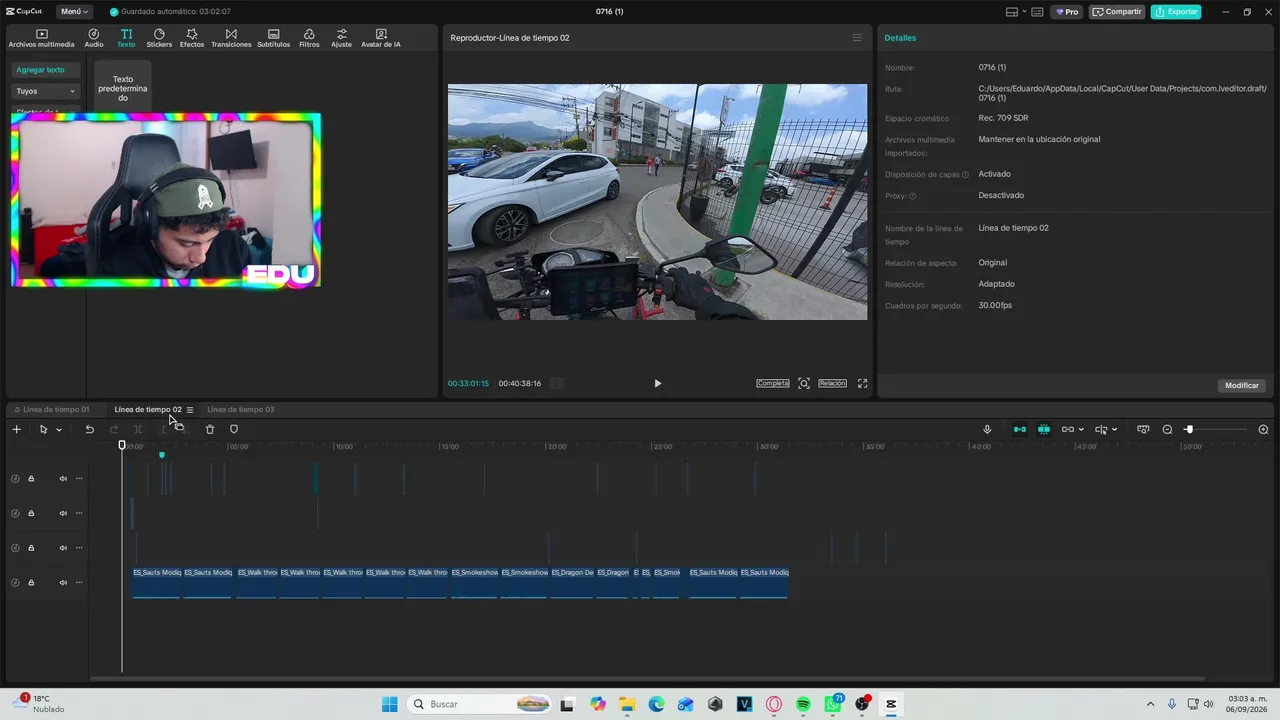Click the Exportar button

[1176, 12]
